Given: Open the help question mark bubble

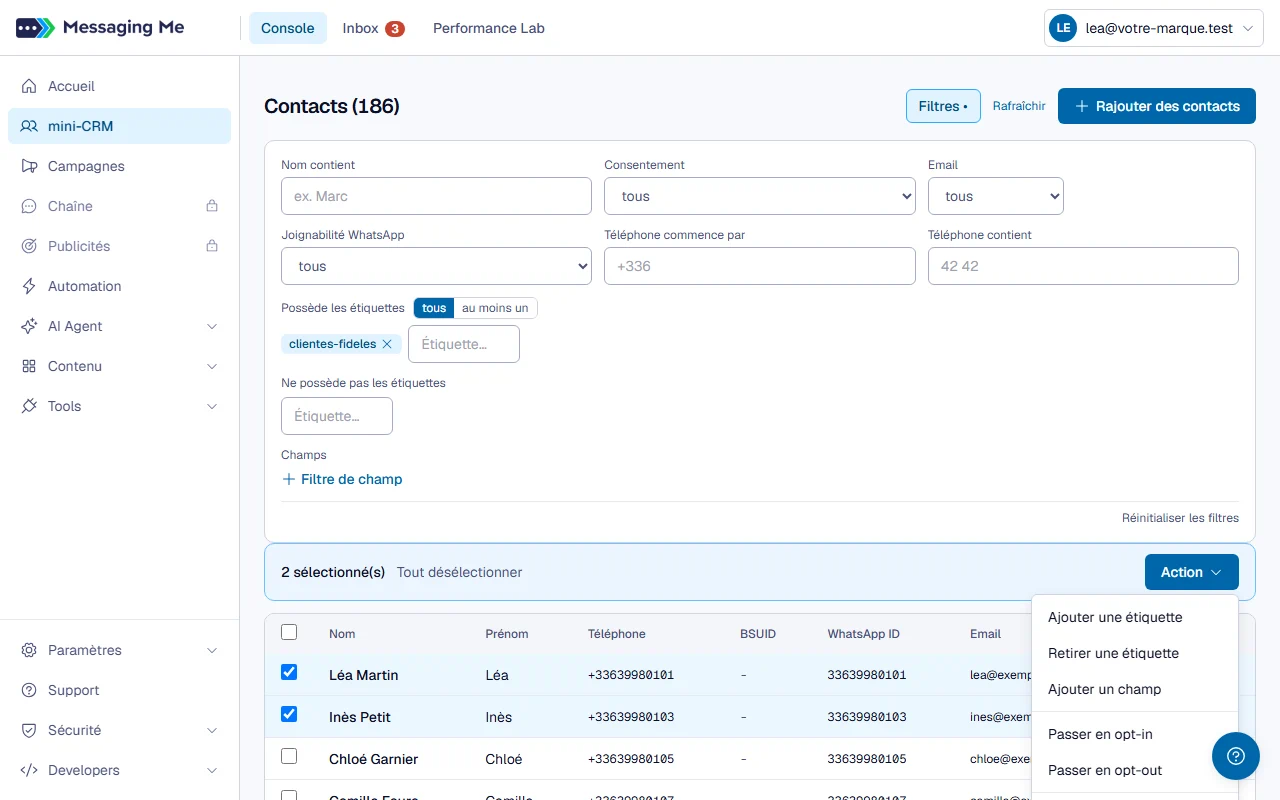Looking at the screenshot, I should [x=1236, y=756].
